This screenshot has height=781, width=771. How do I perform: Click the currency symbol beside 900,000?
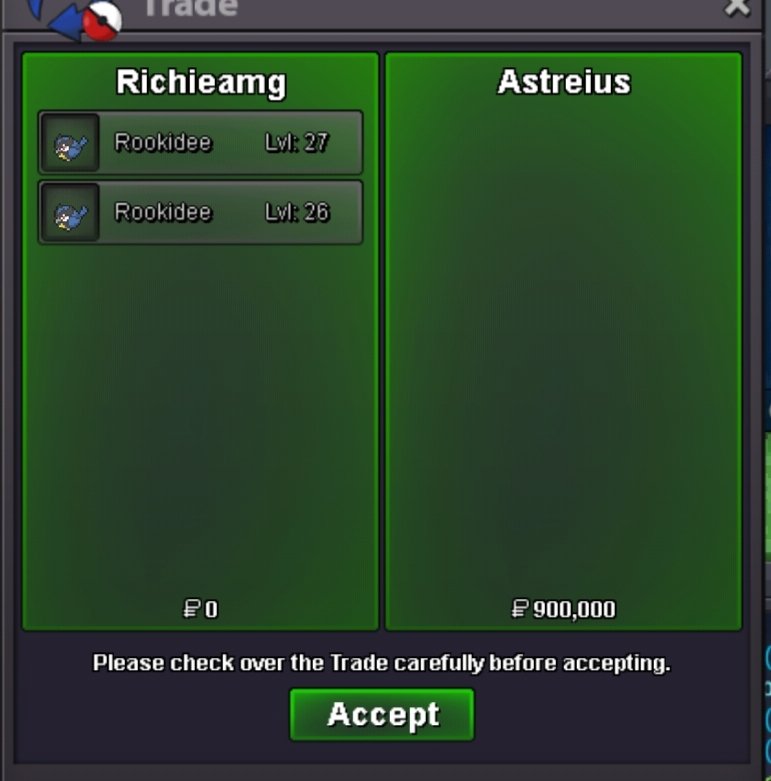click(x=520, y=609)
